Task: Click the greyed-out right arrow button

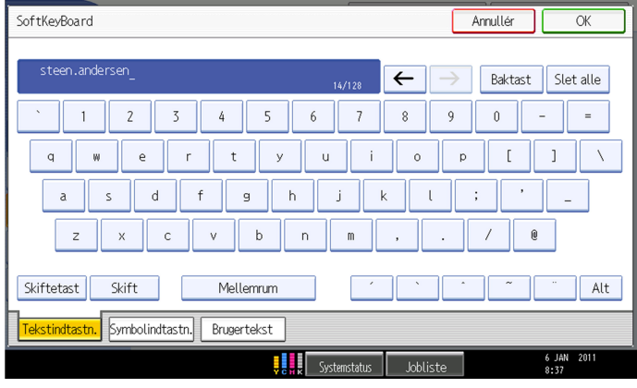Action: tap(451, 79)
